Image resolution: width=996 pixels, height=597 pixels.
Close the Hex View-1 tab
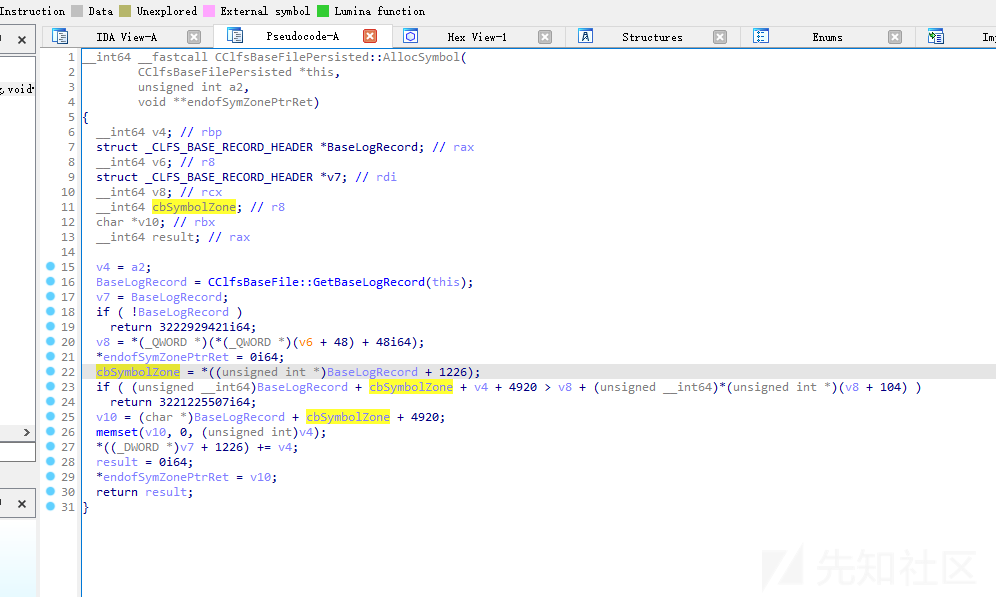(x=545, y=37)
